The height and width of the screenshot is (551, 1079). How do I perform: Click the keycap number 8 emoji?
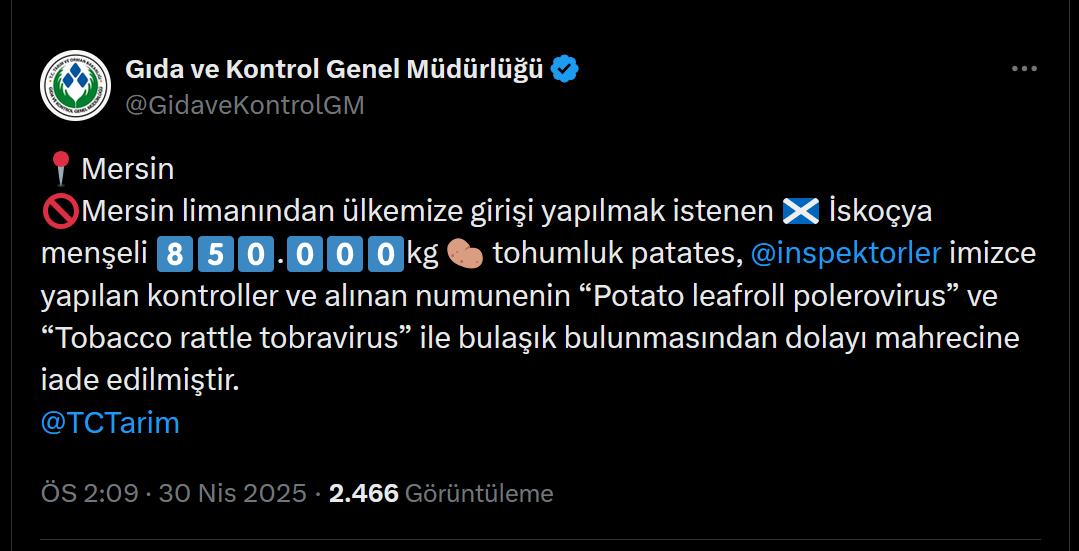[174, 255]
